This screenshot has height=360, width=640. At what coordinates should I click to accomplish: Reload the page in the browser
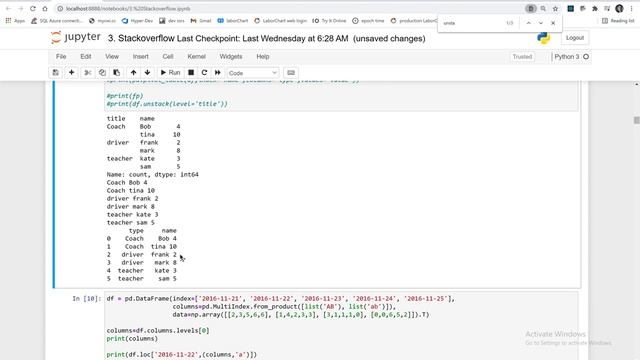[x=33, y=9]
